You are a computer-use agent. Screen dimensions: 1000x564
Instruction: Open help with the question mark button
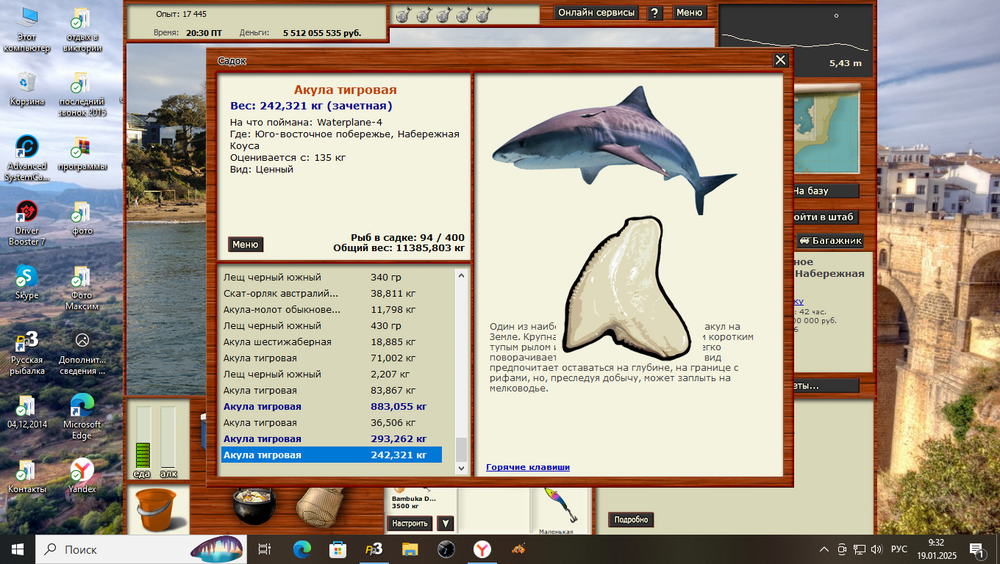point(654,13)
